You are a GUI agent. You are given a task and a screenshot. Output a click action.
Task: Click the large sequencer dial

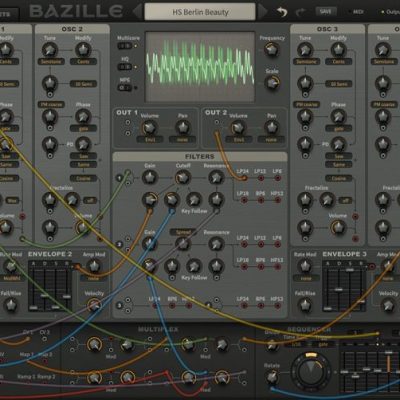[x=311, y=371]
